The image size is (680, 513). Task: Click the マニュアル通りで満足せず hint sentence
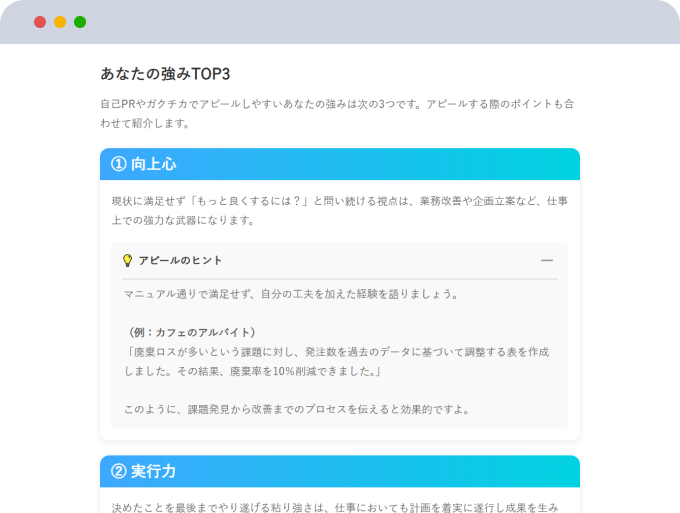point(291,294)
